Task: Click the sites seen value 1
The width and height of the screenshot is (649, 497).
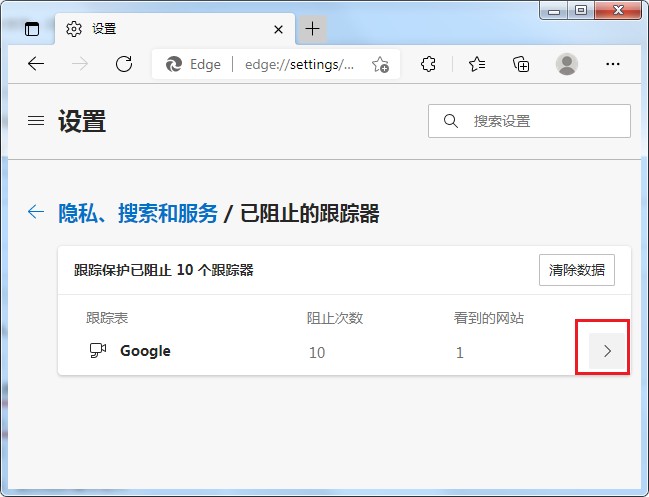Action: (x=459, y=353)
